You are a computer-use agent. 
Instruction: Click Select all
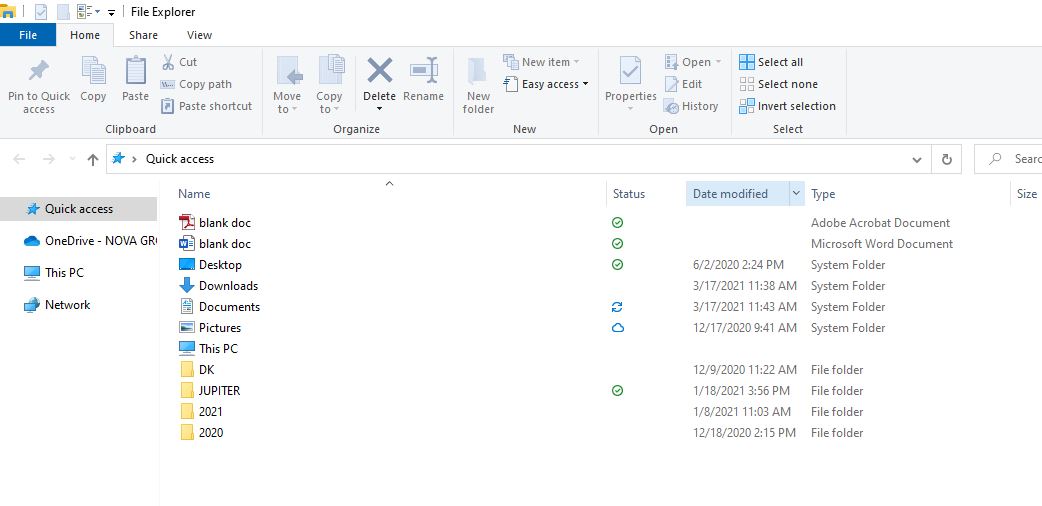[771, 62]
